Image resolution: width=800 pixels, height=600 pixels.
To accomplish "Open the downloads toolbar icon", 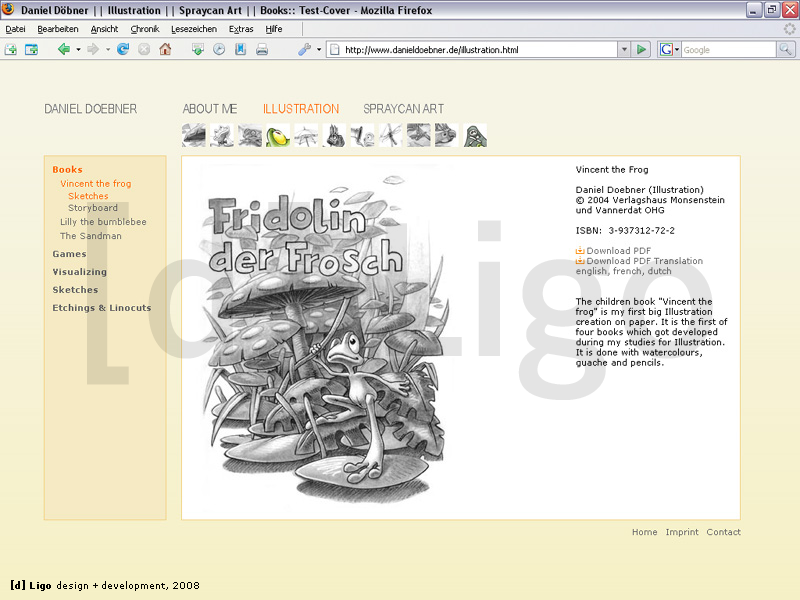I will tap(198, 49).
